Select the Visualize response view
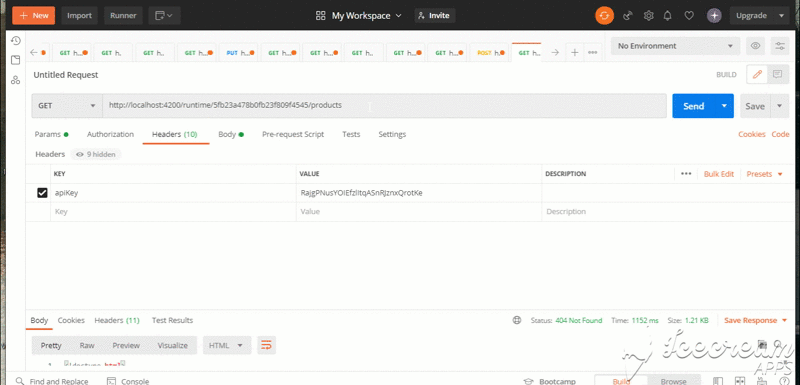The height and width of the screenshot is (385, 800). [x=172, y=345]
